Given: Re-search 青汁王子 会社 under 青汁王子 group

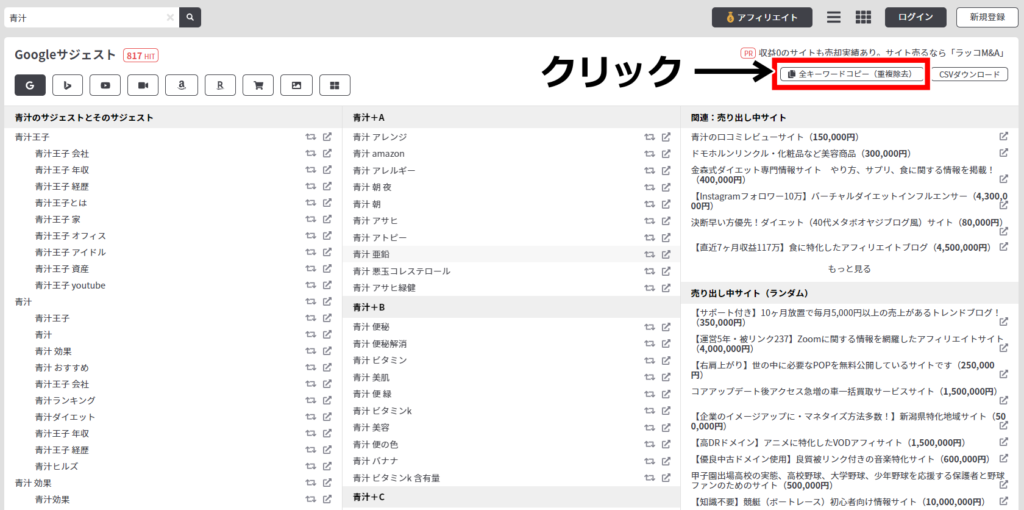Looking at the screenshot, I should click(311, 153).
